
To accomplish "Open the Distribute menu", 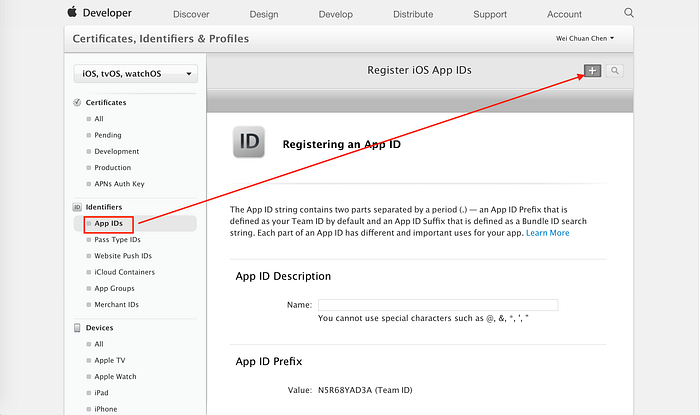I will pos(413,14).
